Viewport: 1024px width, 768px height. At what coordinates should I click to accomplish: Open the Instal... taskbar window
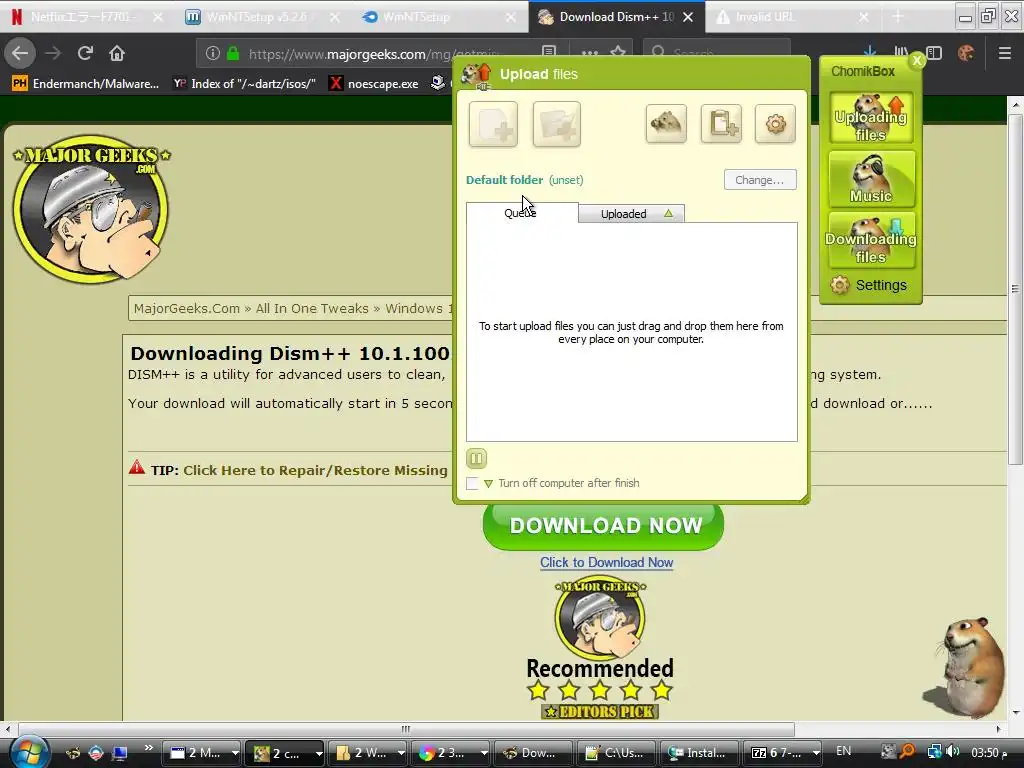[699, 753]
